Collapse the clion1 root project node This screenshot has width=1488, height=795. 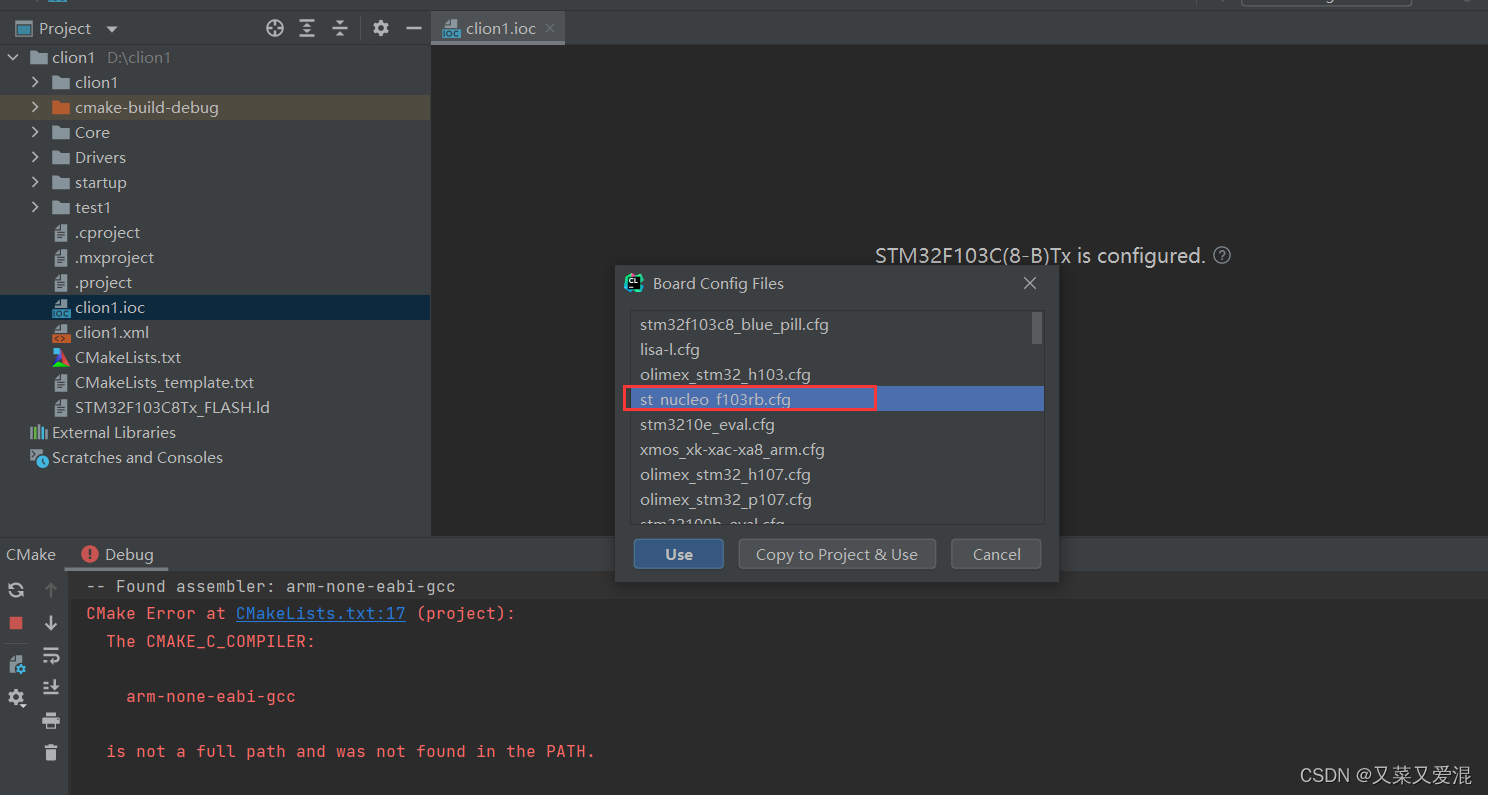13,57
